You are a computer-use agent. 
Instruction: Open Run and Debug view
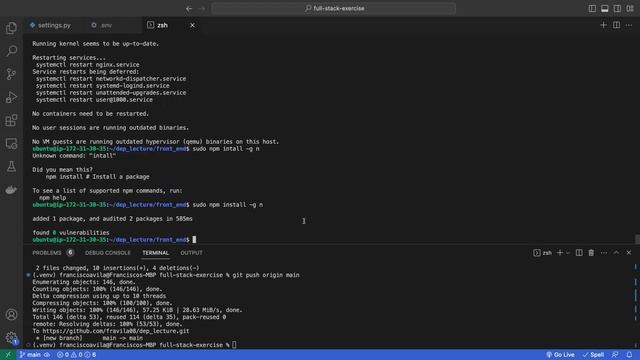tap(11, 97)
